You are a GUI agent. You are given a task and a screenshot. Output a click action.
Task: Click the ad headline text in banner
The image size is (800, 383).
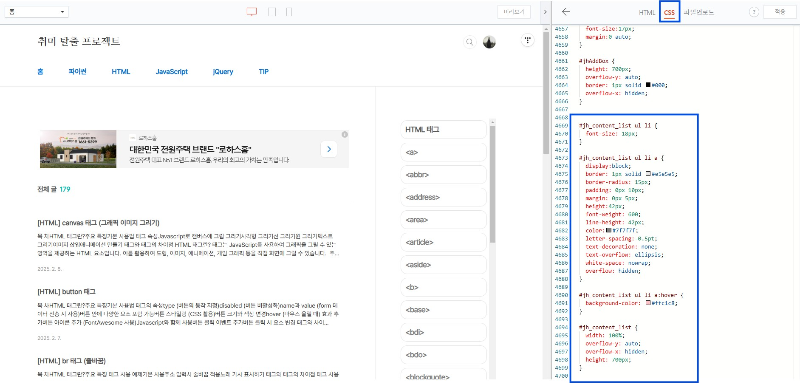[x=190, y=149]
